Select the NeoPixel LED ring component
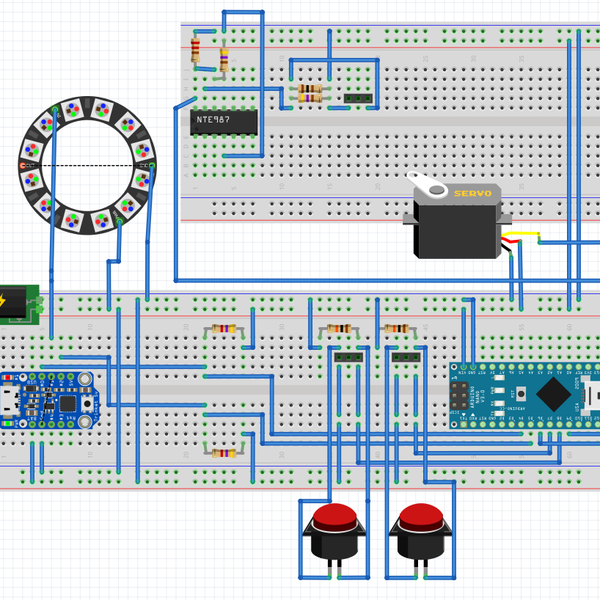Viewport: 600px width, 600px height. tap(87, 165)
